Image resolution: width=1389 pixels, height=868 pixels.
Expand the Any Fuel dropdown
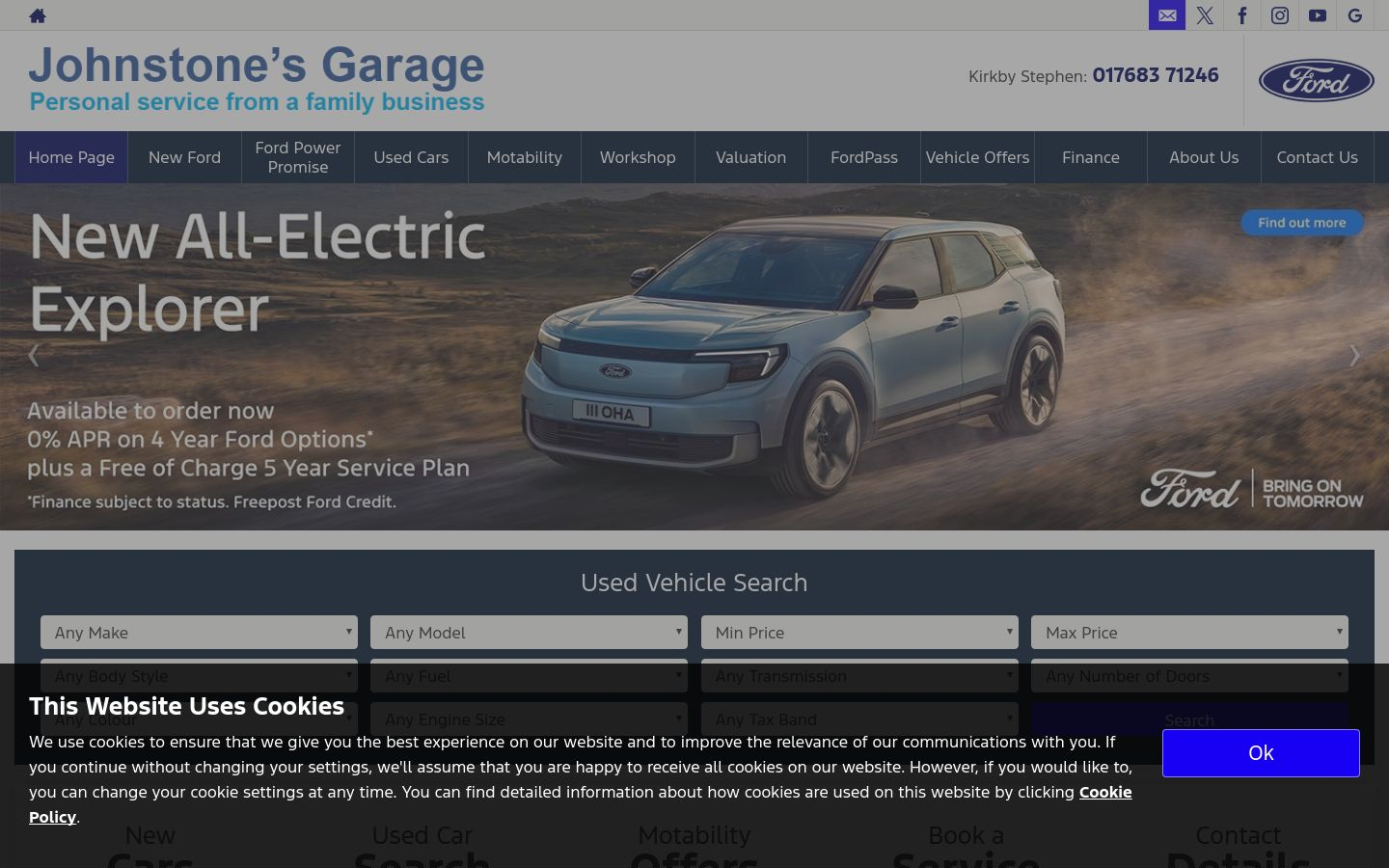(x=529, y=676)
